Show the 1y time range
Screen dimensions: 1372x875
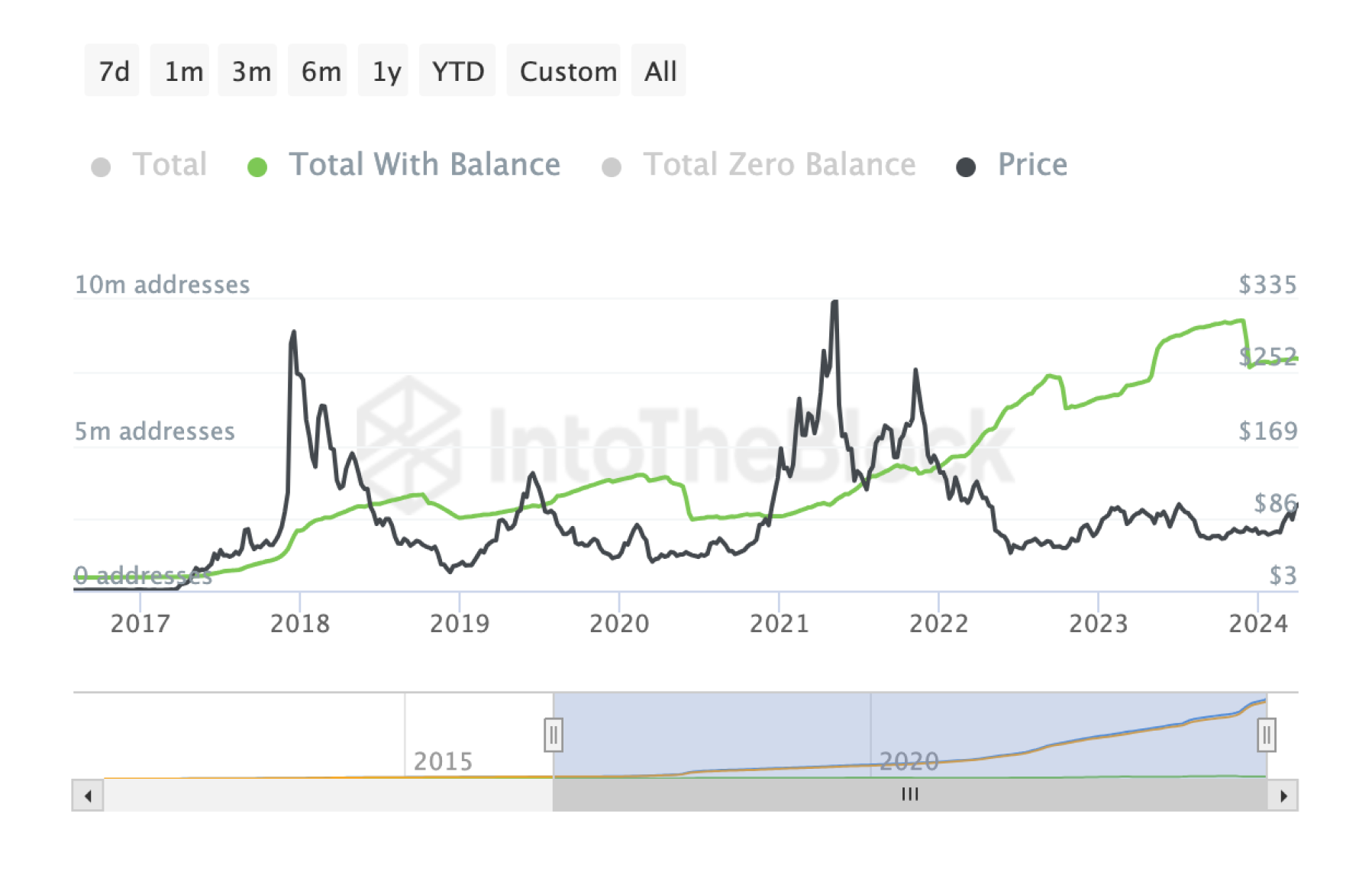[x=386, y=71]
